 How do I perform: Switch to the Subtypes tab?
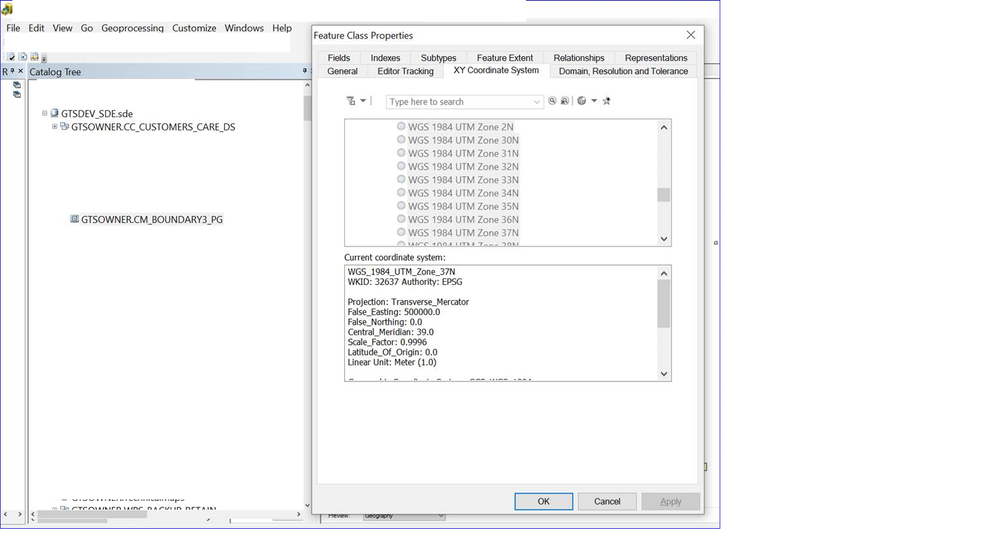pyautogui.click(x=439, y=58)
